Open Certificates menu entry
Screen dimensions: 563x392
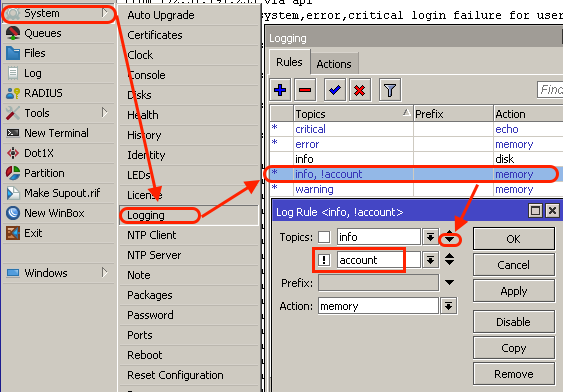click(x=189, y=35)
